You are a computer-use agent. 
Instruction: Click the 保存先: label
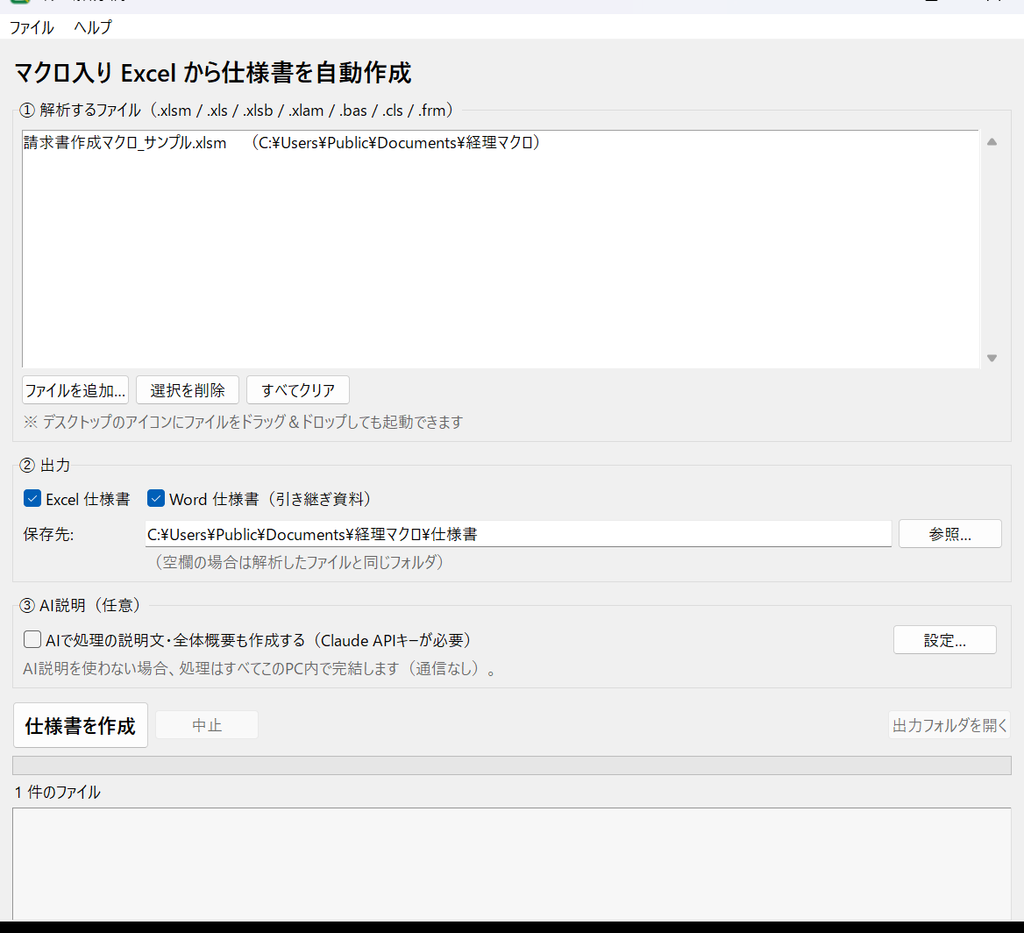pos(49,534)
